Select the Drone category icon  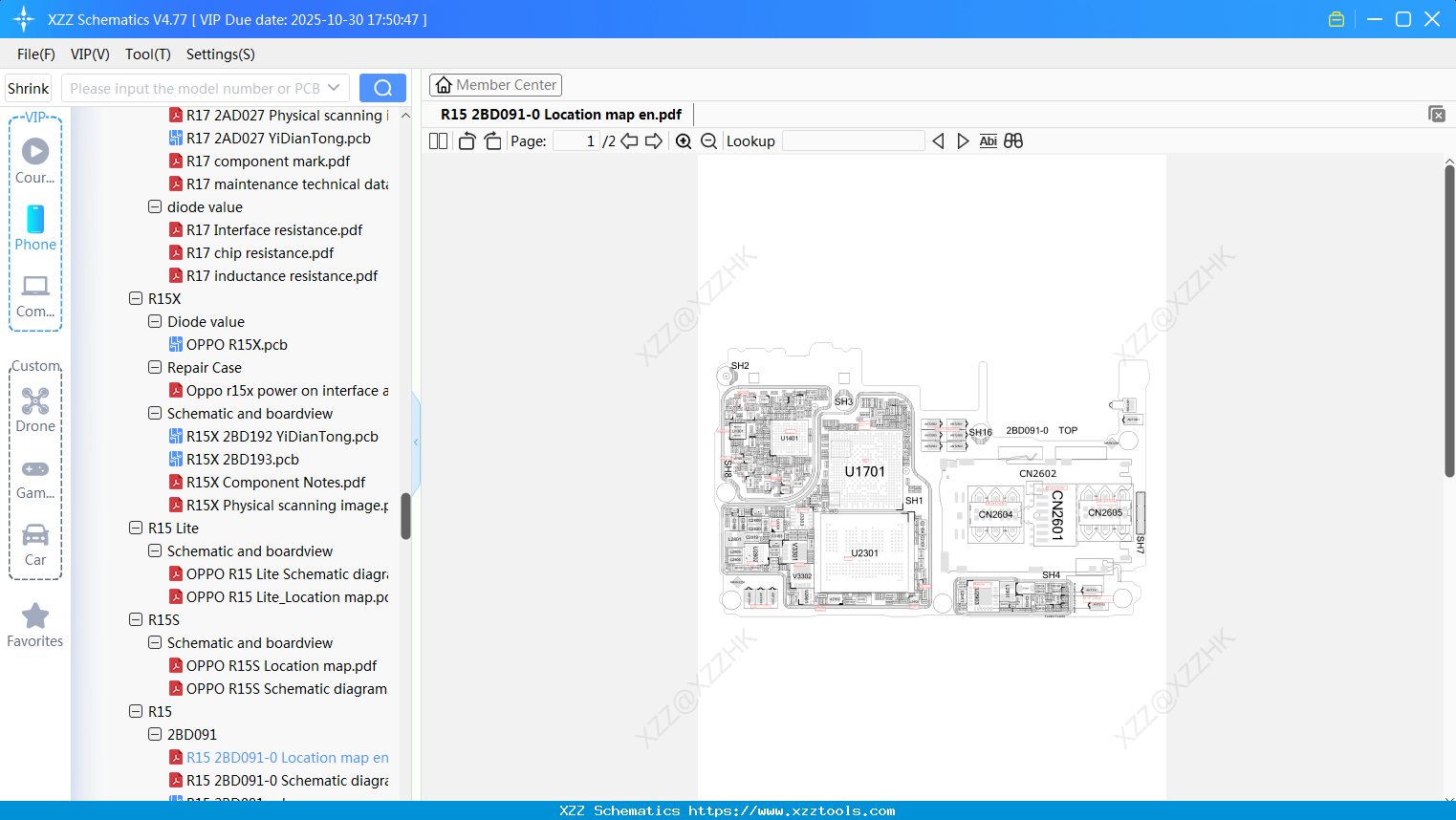point(35,410)
